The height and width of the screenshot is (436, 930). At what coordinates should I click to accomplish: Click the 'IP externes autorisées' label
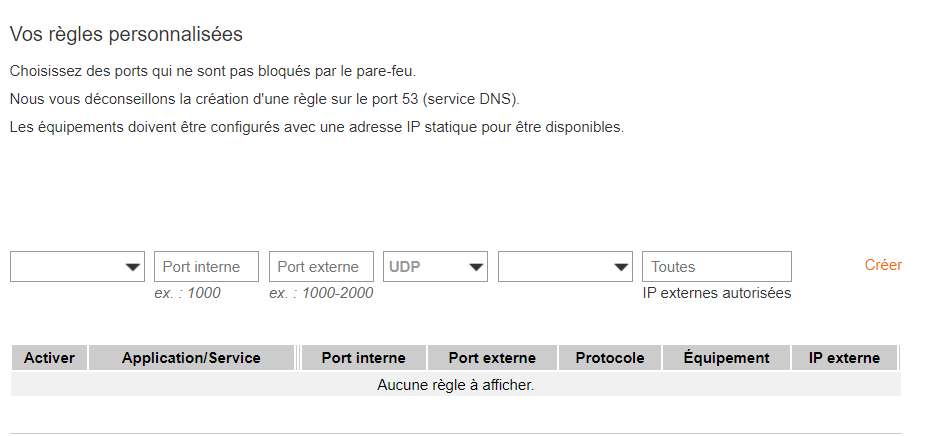pyautogui.click(x=716, y=293)
